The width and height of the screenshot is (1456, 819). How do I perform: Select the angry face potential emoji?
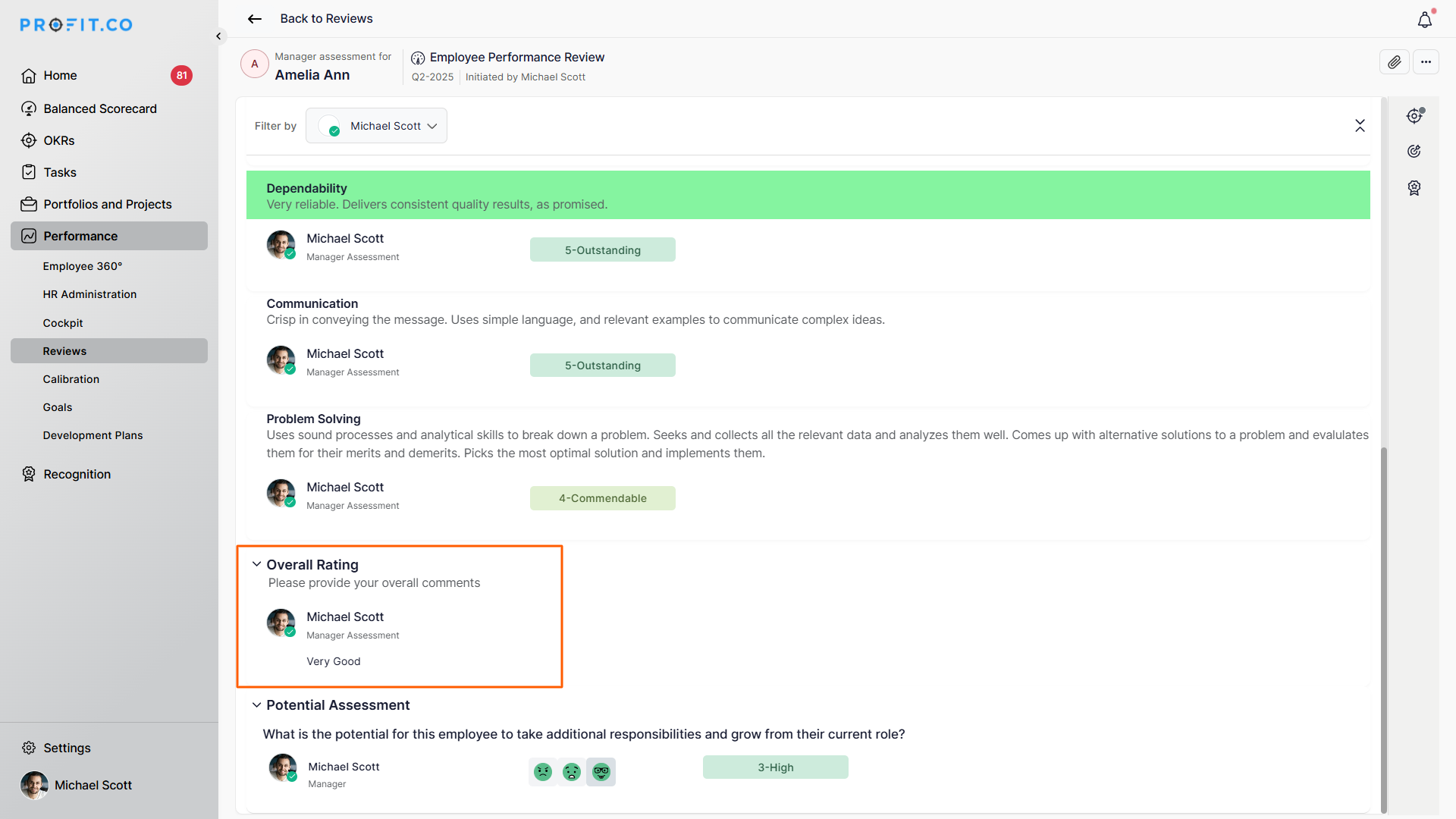click(543, 772)
